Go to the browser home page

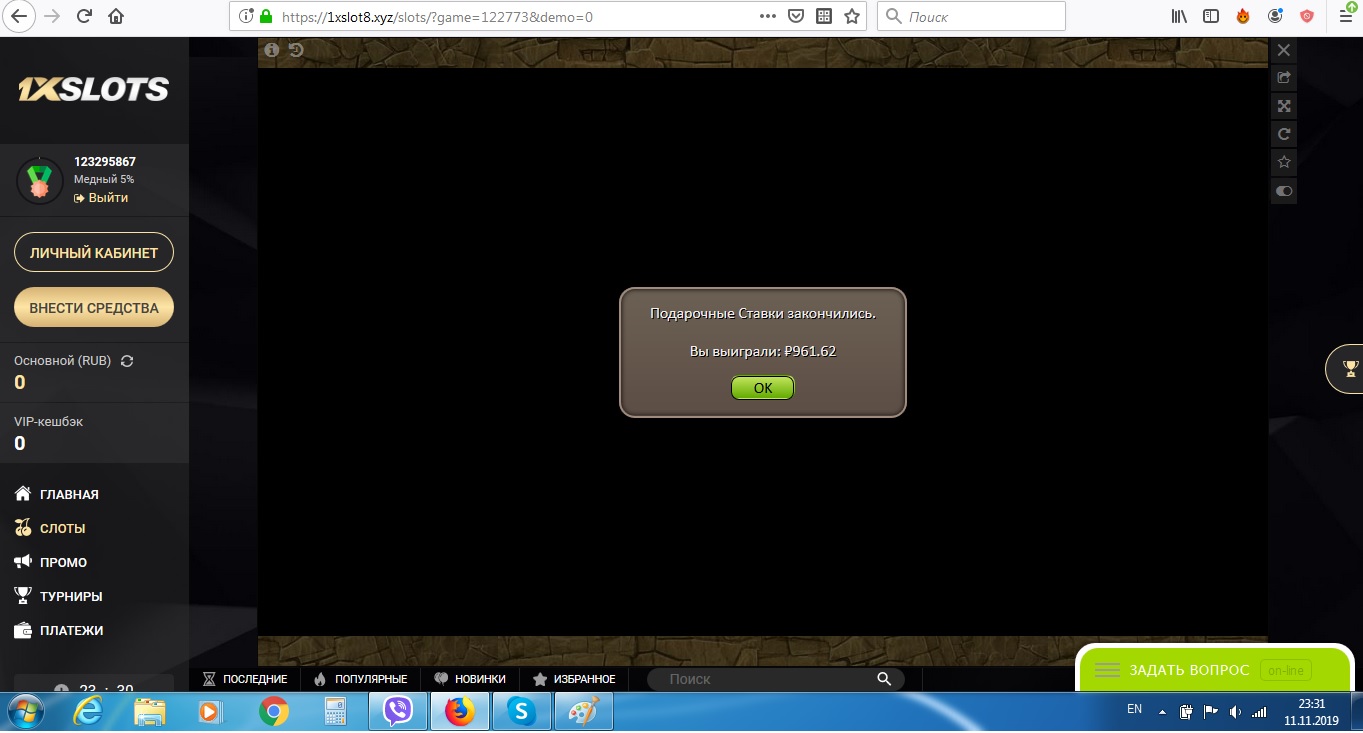116,16
